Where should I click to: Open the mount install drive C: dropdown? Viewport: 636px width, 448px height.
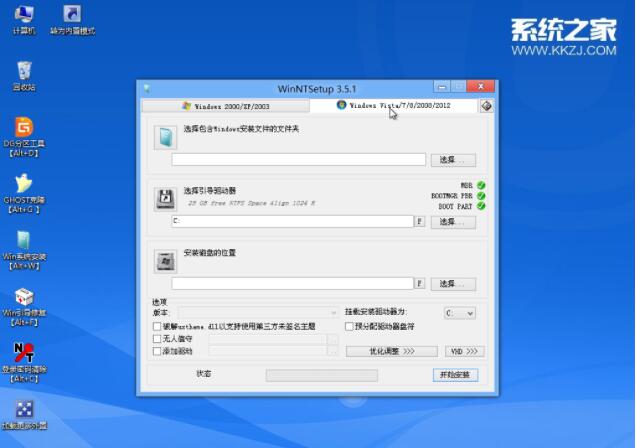460,313
